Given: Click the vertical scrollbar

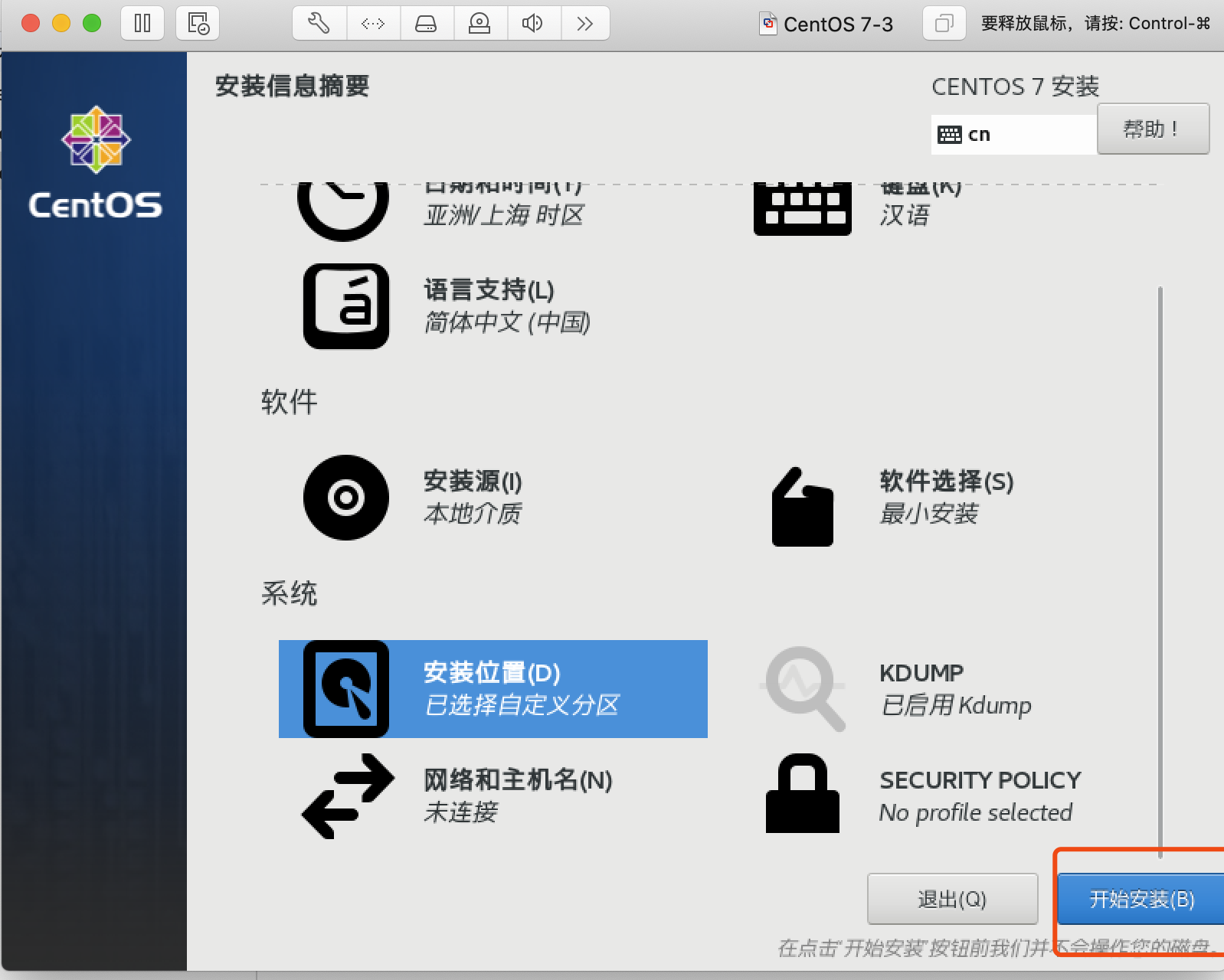Looking at the screenshot, I should (1160, 573).
